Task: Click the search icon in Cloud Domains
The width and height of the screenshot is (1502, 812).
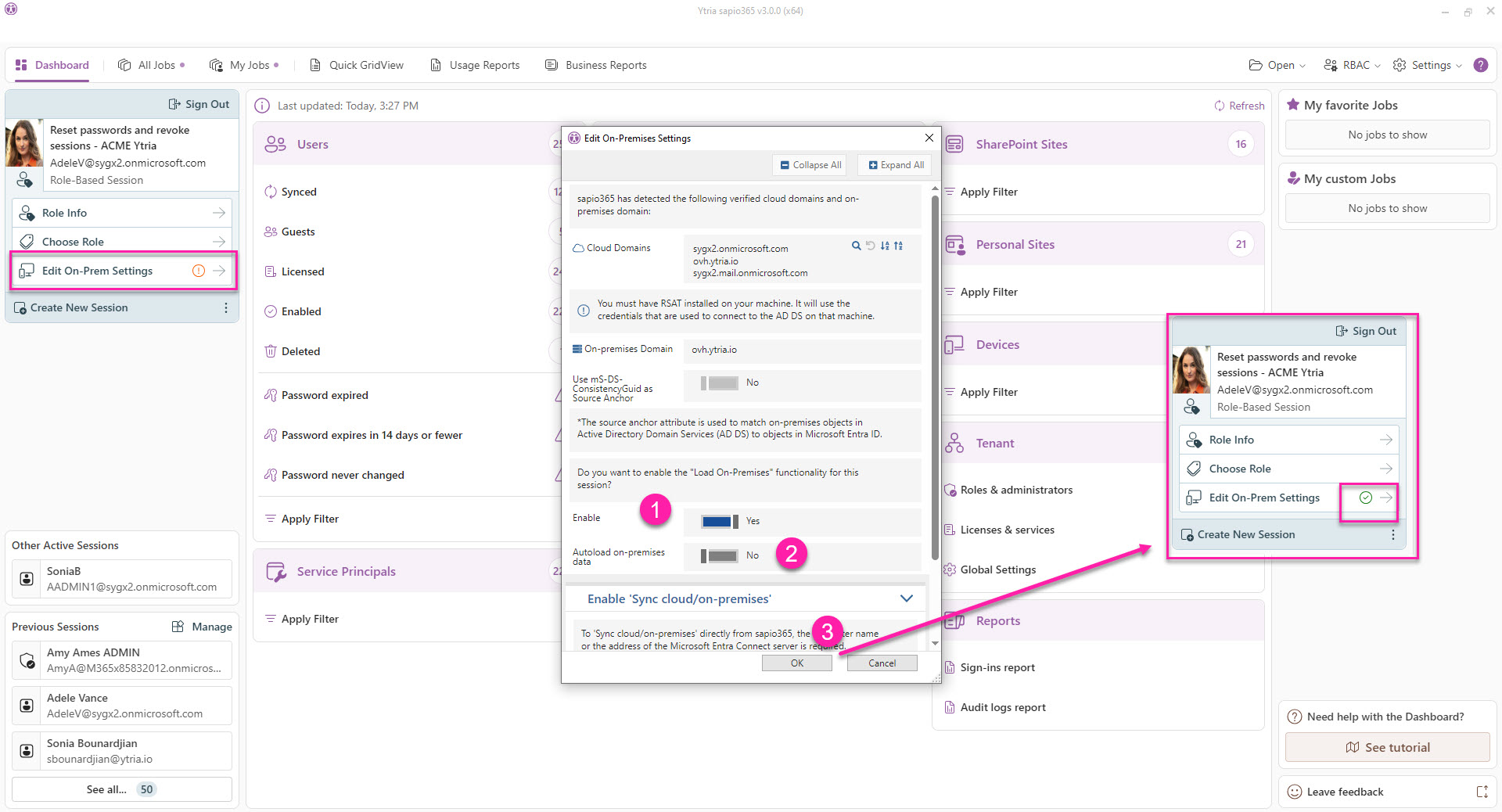Action: click(856, 246)
